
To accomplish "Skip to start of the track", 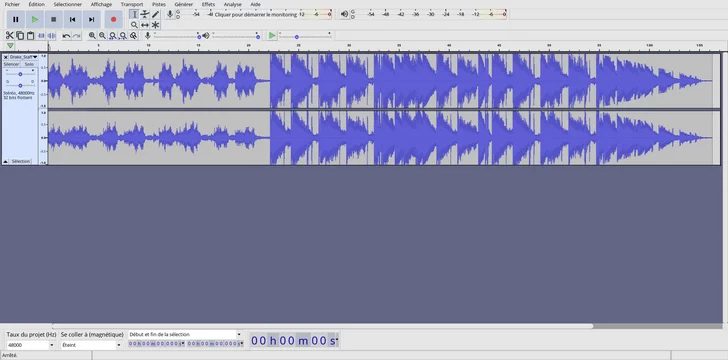I will [72, 20].
